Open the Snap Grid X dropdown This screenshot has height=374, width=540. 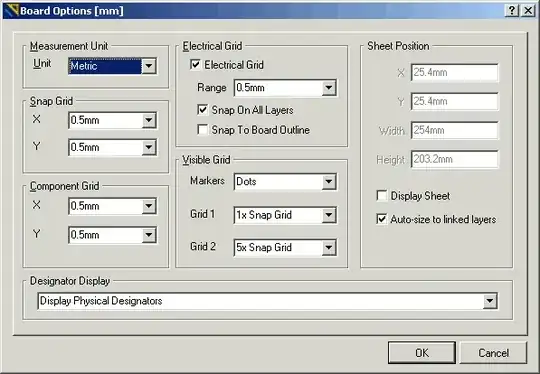149,120
